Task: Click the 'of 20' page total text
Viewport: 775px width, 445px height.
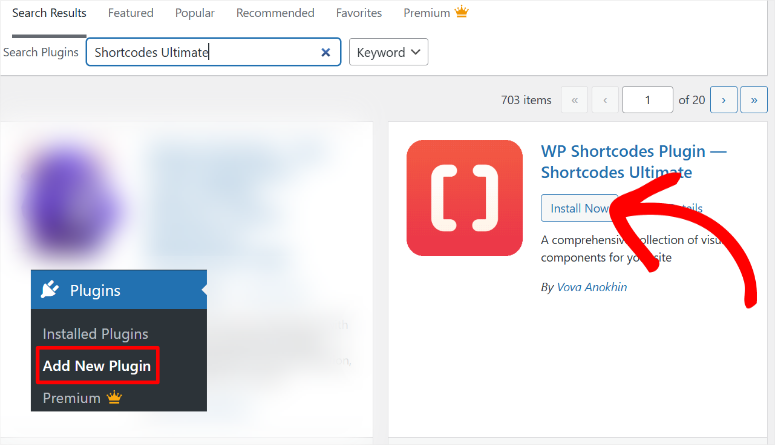Action: (691, 100)
